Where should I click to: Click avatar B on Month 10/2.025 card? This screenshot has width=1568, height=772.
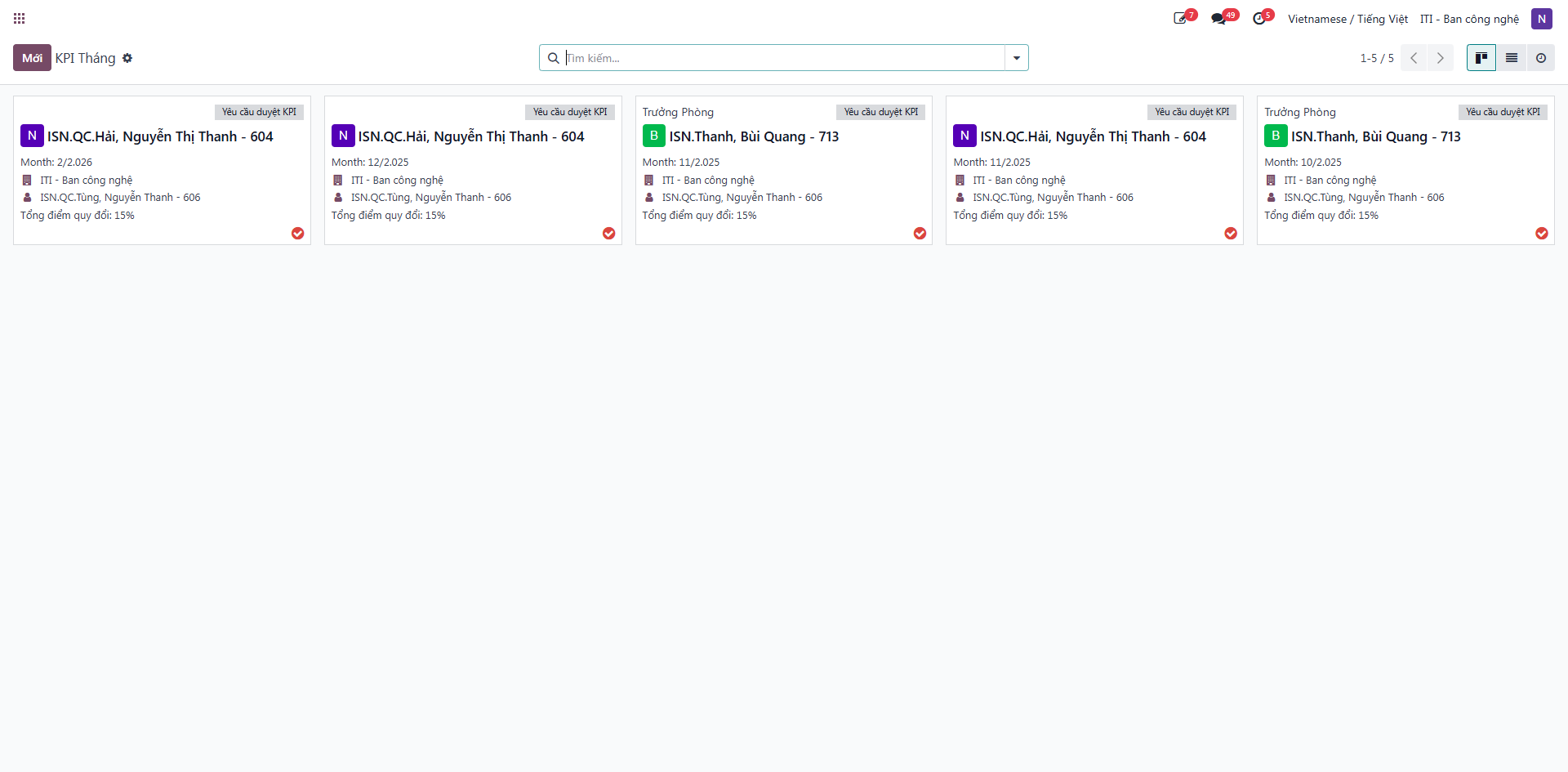(x=1276, y=136)
